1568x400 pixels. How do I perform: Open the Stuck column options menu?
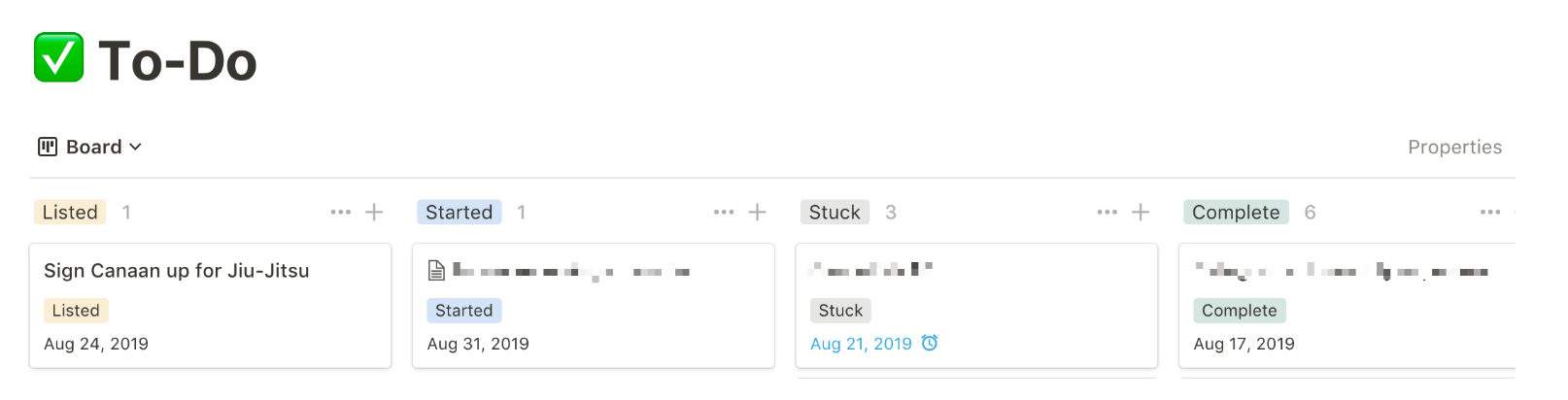pyautogui.click(x=1107, y=212)
